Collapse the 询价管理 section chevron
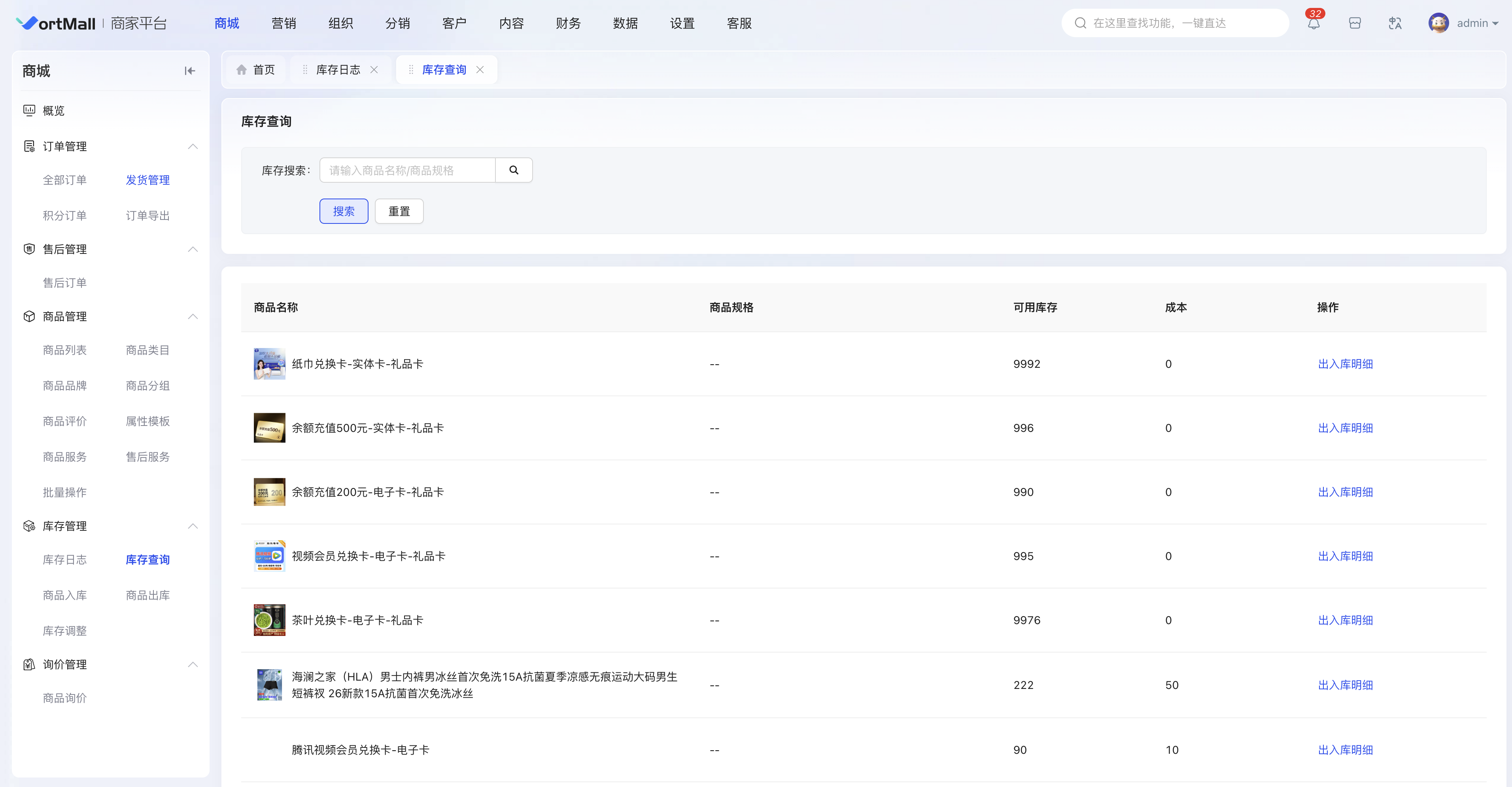 pos(193,664)
